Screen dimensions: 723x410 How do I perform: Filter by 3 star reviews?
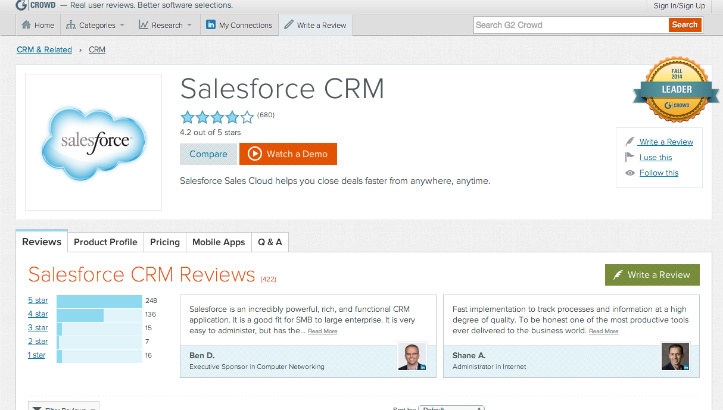[38, 327]
